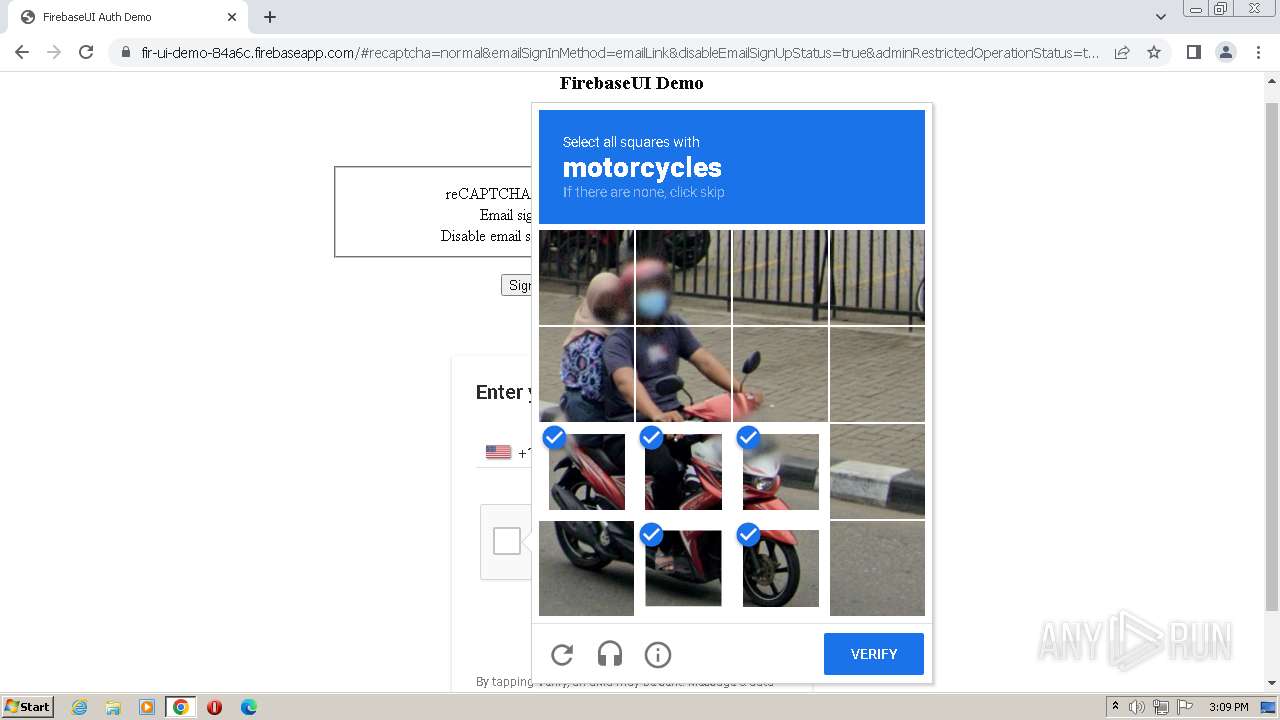Image resolution: width=1280 pixels, height=720 pixels.
Task: Select tile with blue face mask rider
Action: 683,277
